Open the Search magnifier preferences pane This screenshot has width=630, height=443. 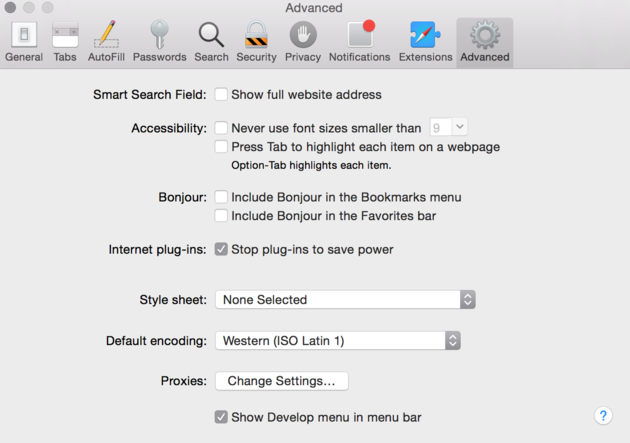(x=211, y=42)
